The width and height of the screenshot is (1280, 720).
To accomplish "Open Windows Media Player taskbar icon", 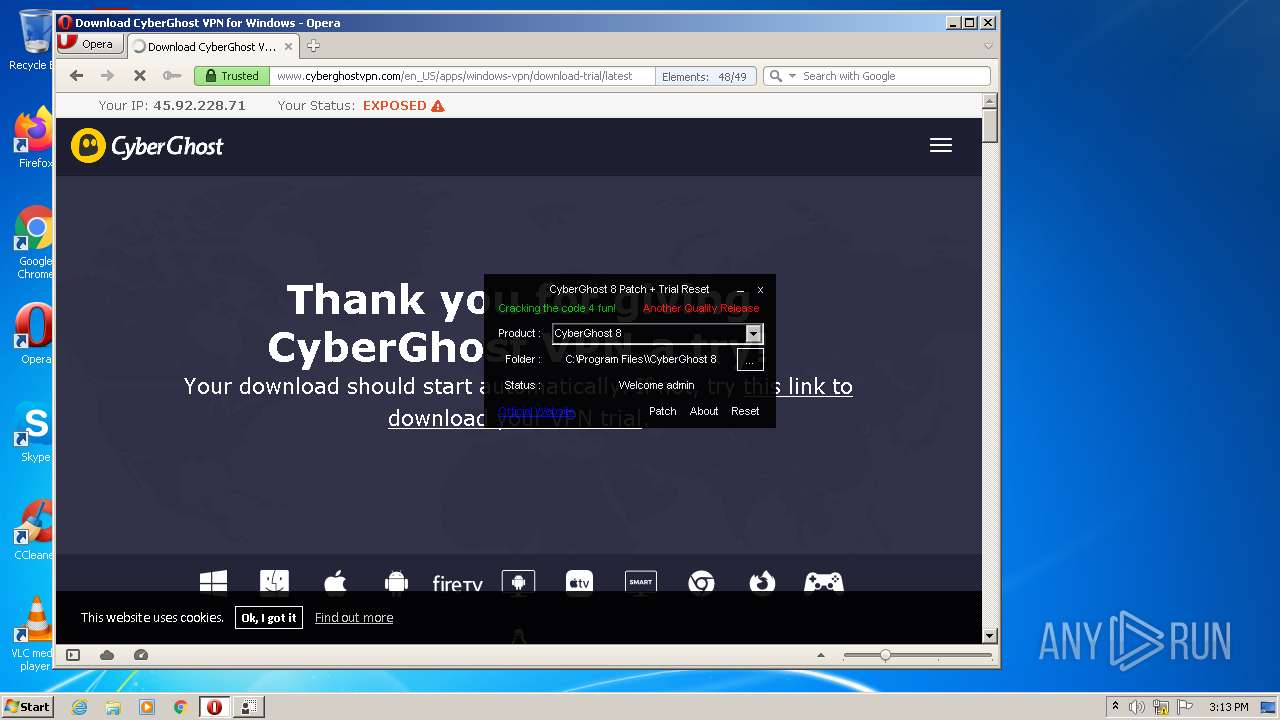I will pyautogui.click(x=147, y=707).
